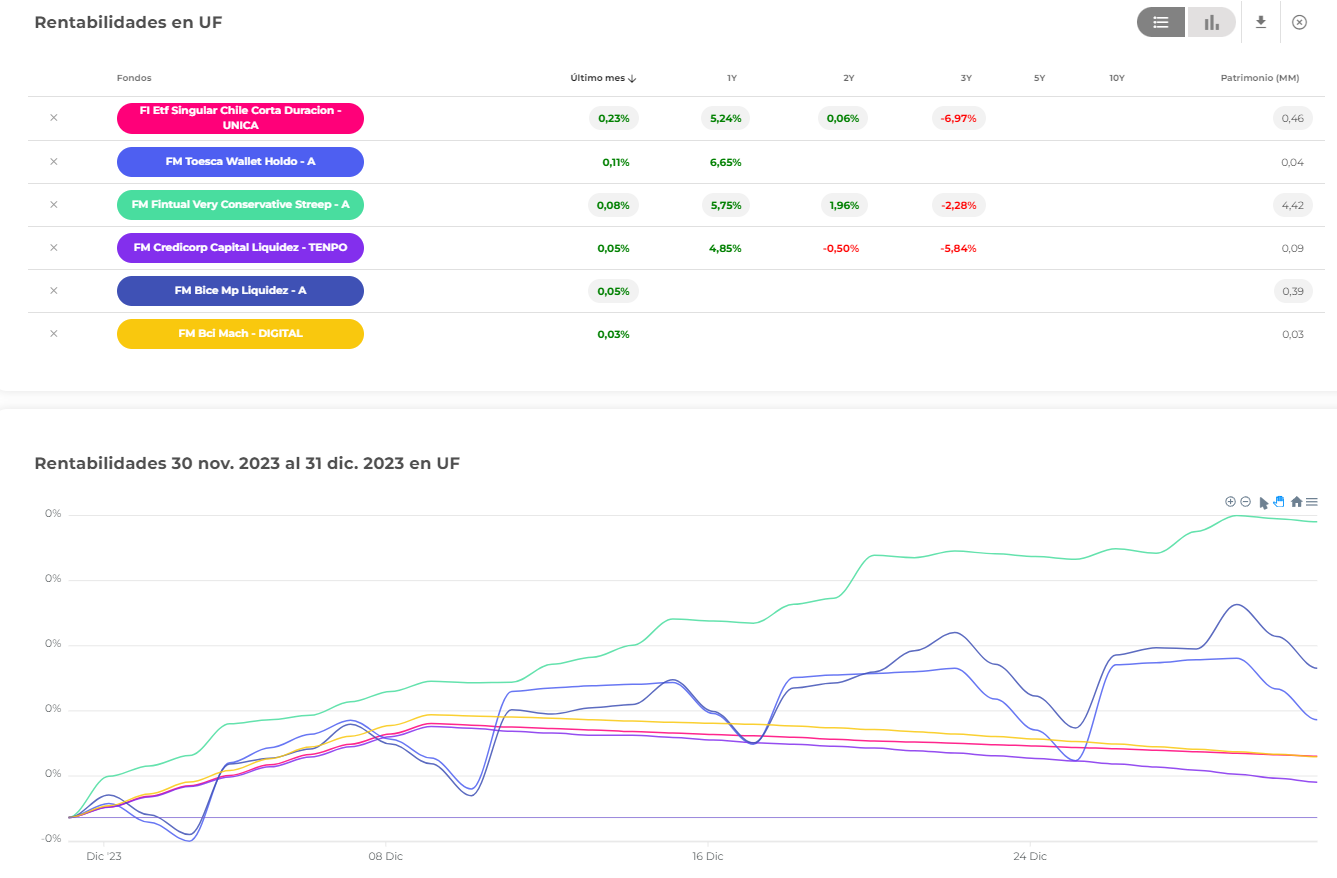The width and height of the screenshot is (1337, 878).
Task: Remove FI Etf Singular Chile fund row
Action: [54, 118]
